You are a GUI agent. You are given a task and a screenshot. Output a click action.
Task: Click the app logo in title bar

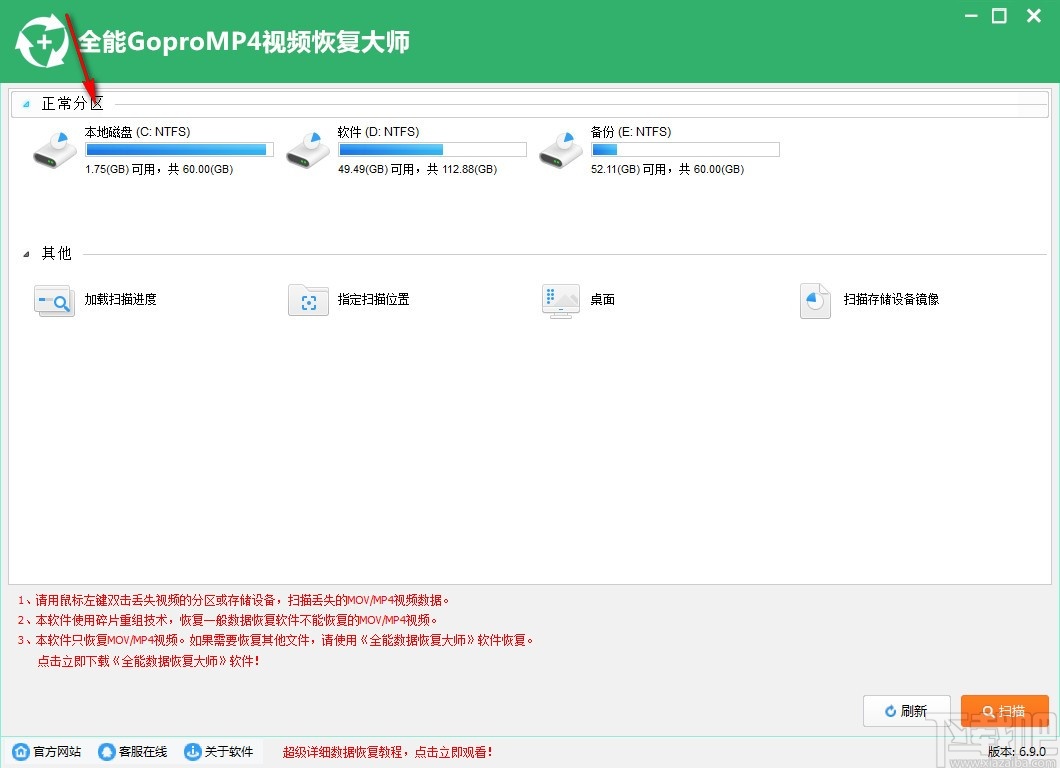click(x=42, y=42)
